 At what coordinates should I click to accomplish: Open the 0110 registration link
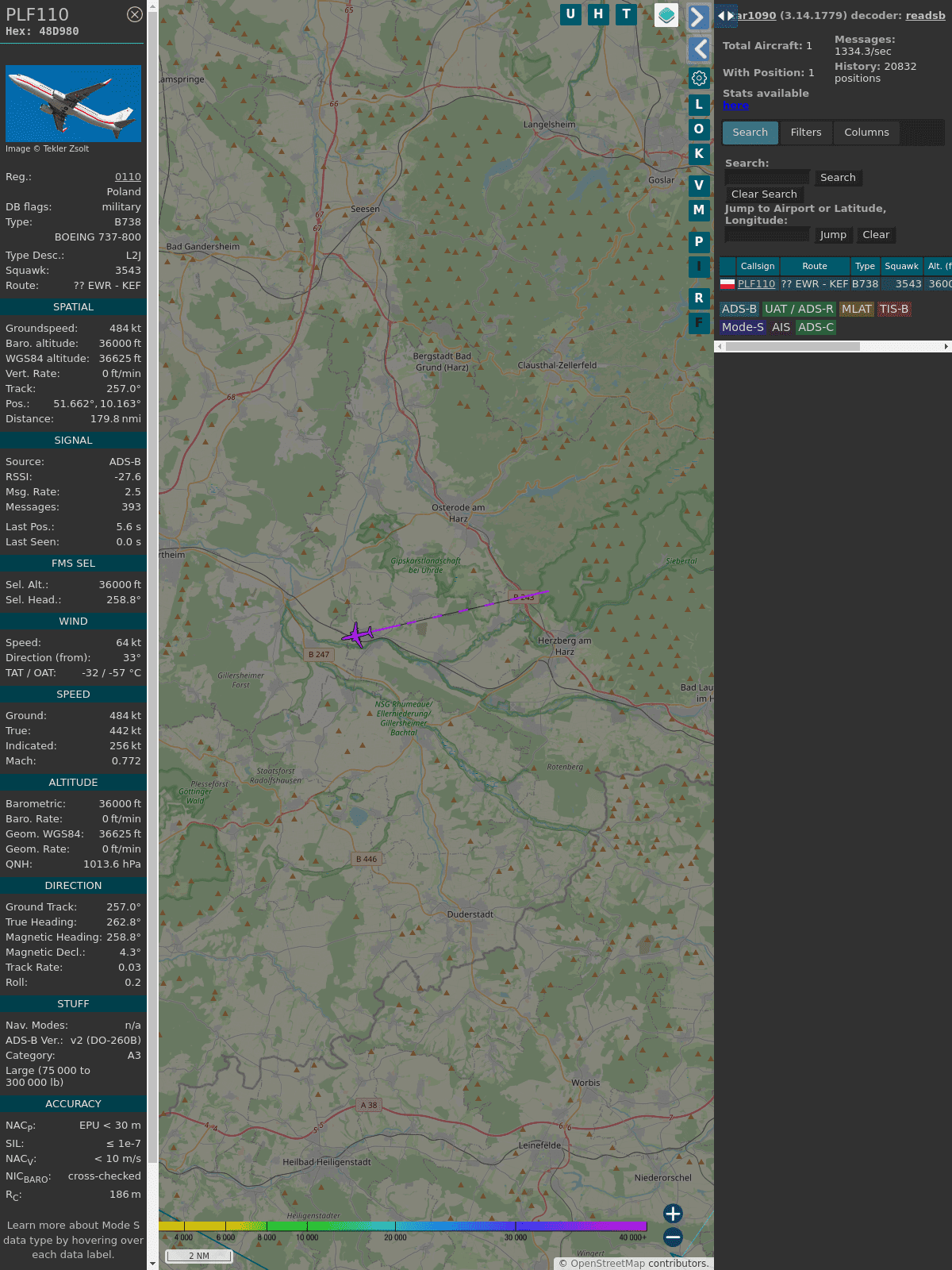point(128,177)
